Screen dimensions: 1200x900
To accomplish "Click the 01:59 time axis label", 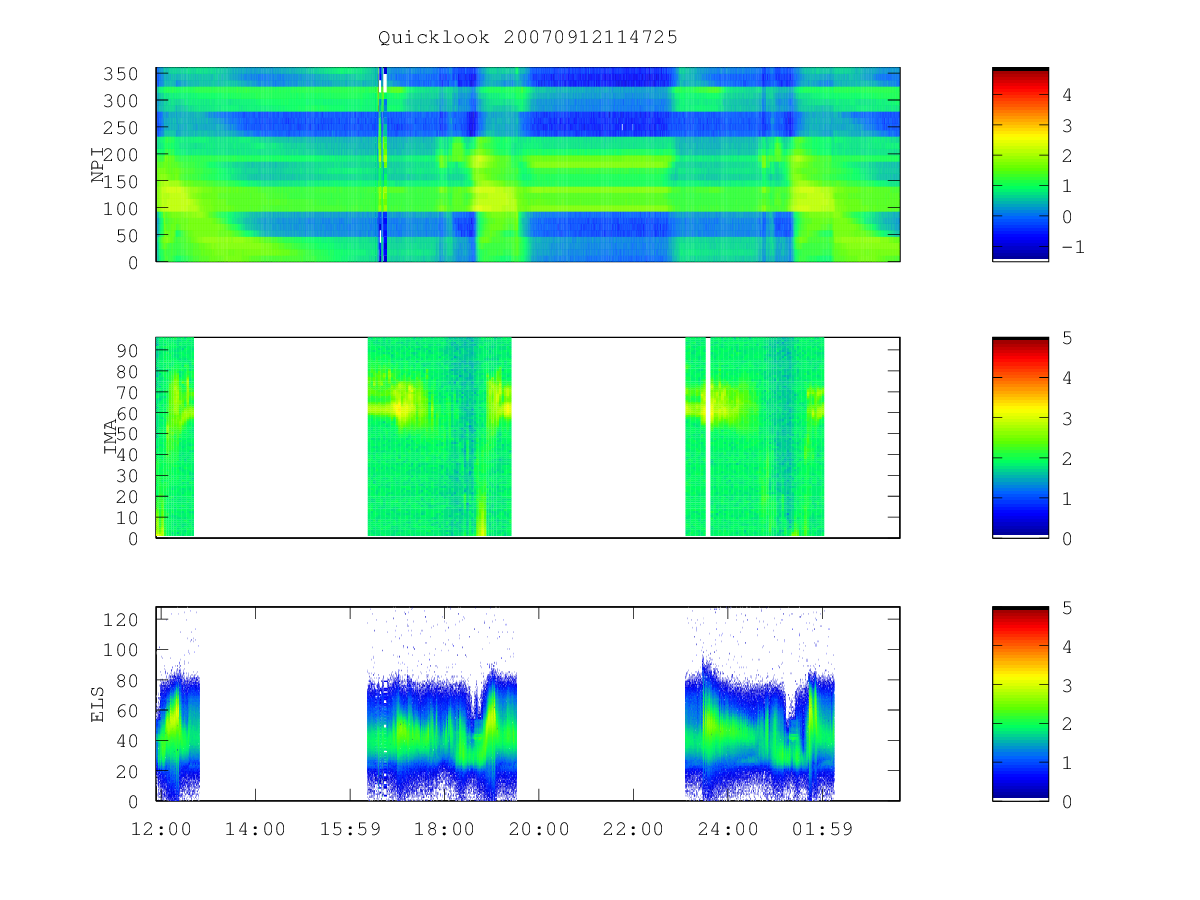I will pos(822,829).
